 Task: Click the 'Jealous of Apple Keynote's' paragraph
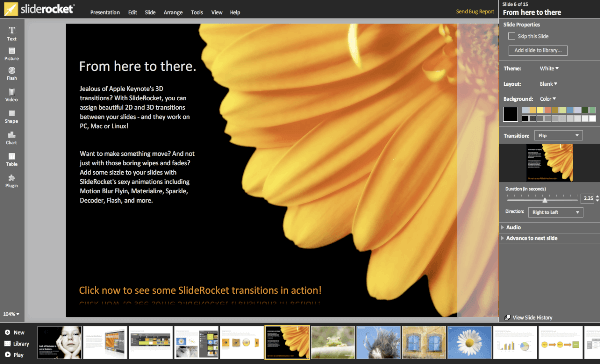(135, 107)
